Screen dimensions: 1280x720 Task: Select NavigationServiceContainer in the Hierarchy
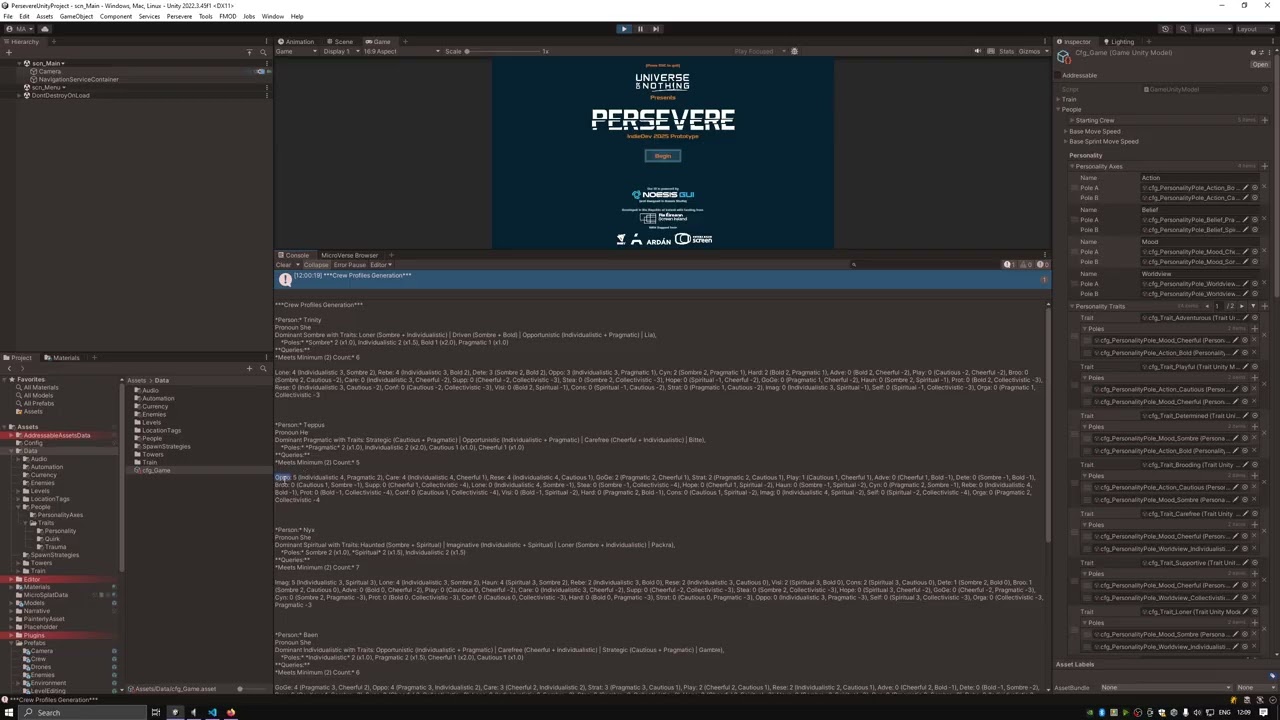click(x=78, y=79)
